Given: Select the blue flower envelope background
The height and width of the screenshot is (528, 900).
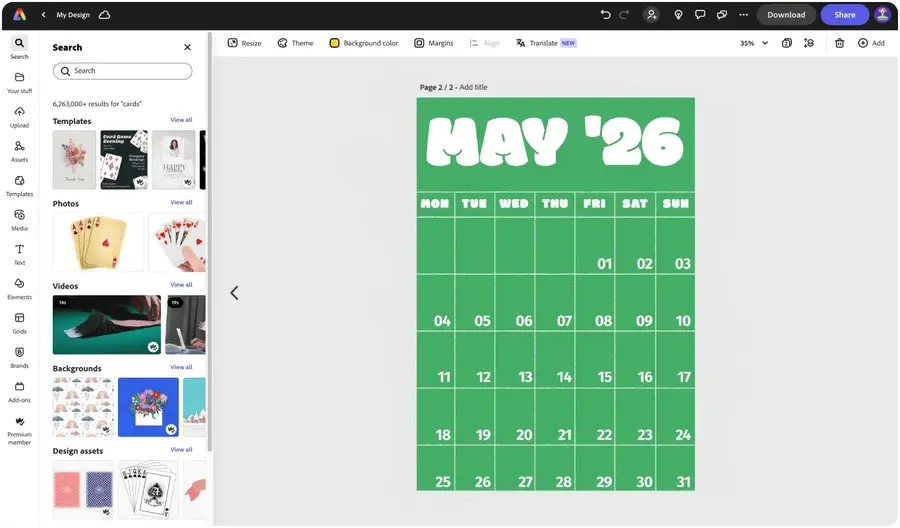Looking at the screenshot, I should (x=148, y=407).
